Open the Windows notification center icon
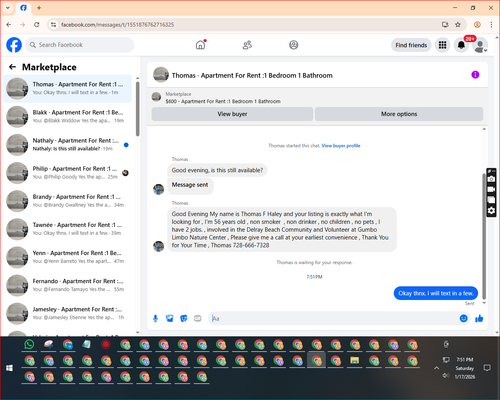Image resolution: width=500 pixels, height=400 pixels. point(487,368)
